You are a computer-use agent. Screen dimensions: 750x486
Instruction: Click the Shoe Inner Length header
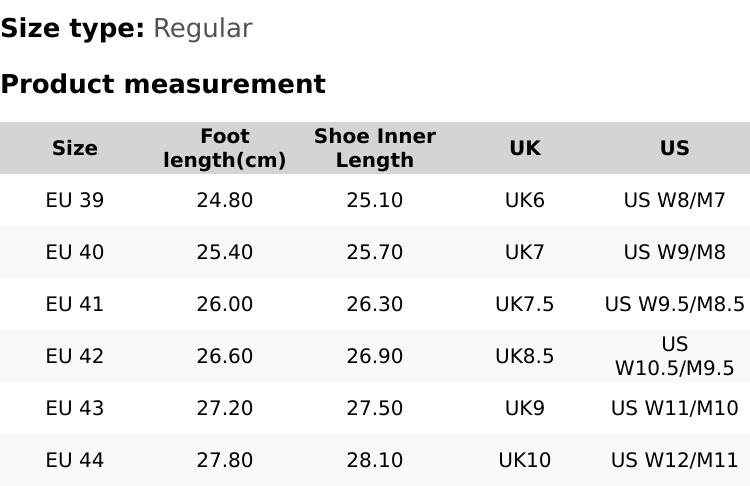[x=375, y=148]
